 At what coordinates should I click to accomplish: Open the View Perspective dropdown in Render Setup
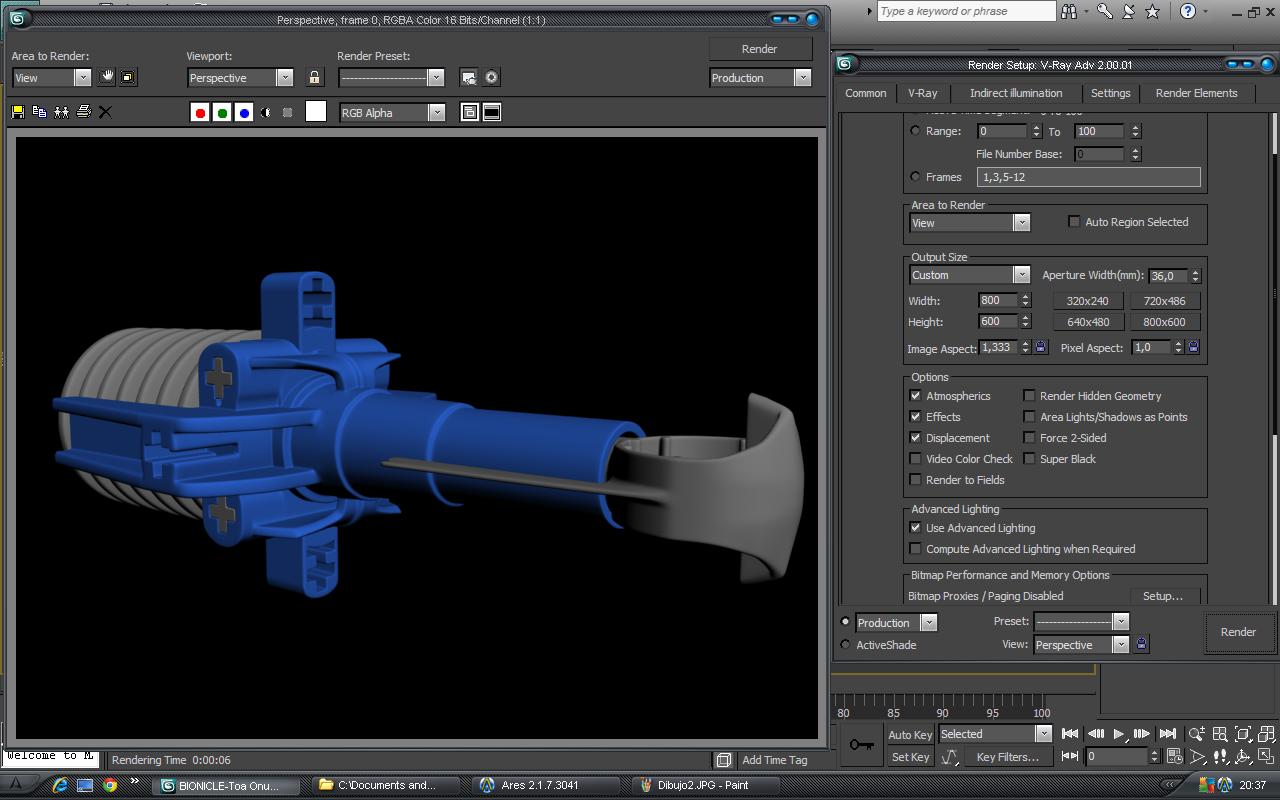point(1082,645)
